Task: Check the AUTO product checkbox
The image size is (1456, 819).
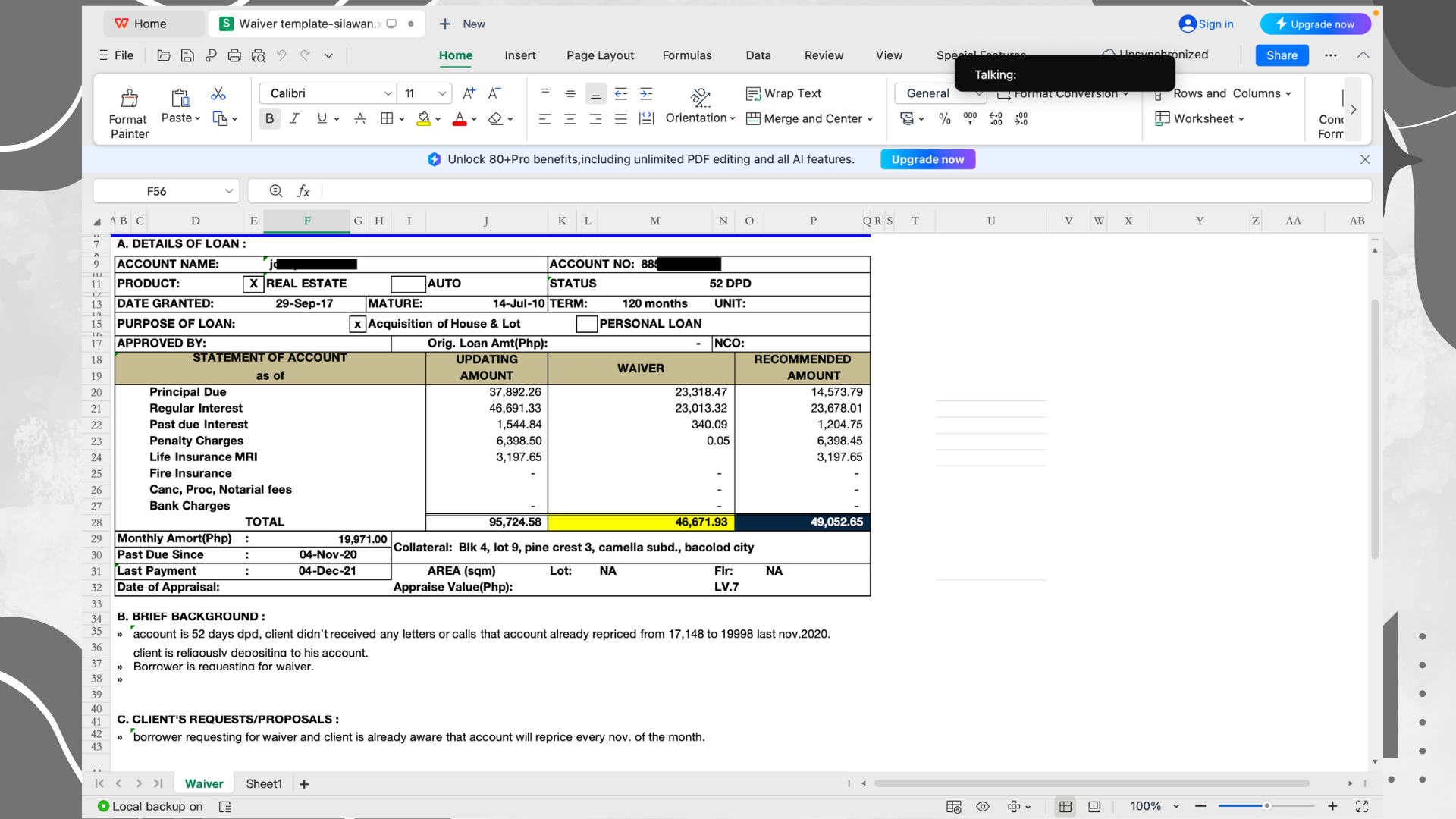Action: pyautogui.click(x=408, y=284)
